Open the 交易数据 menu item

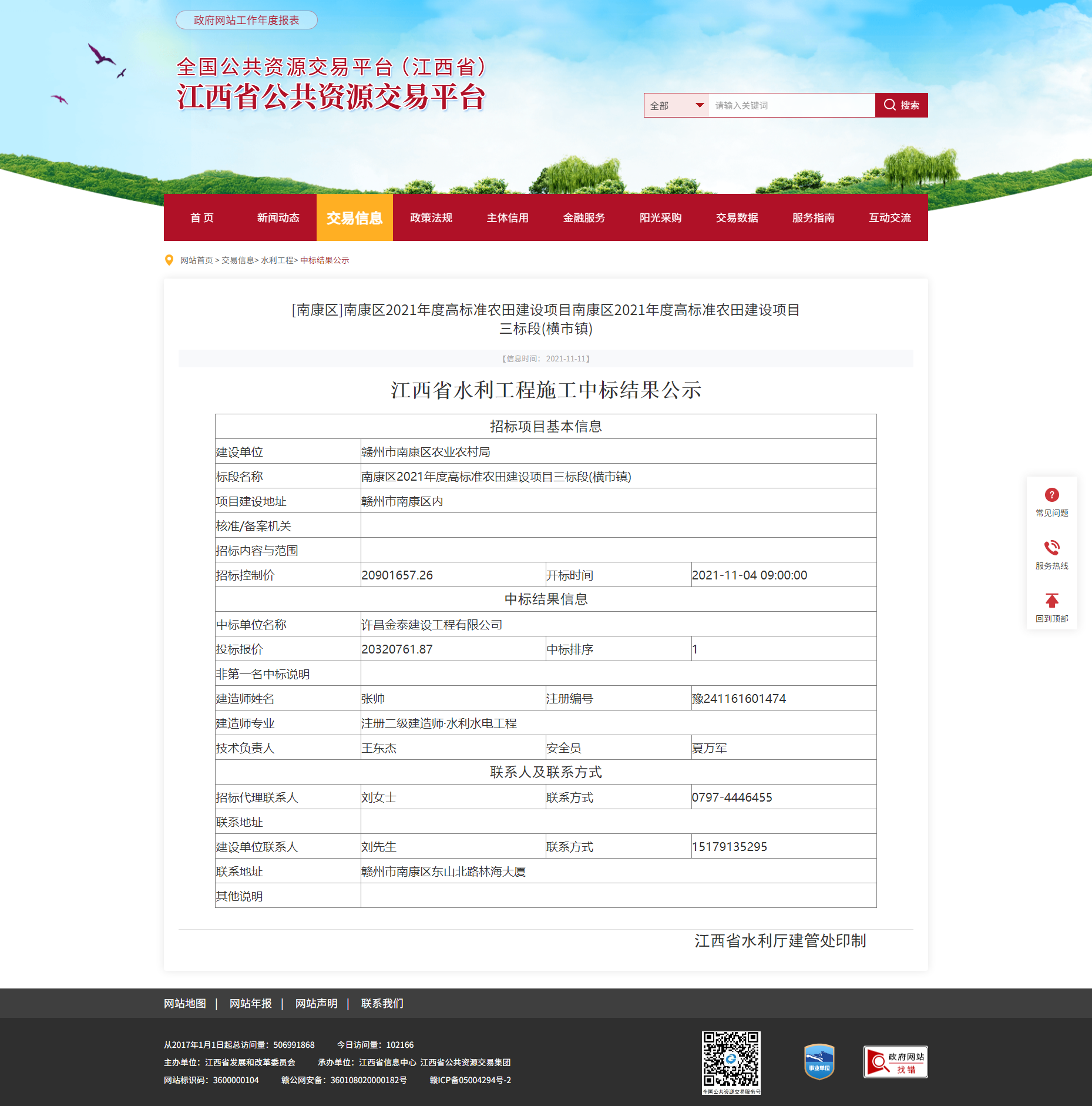[x=737, y=217]
